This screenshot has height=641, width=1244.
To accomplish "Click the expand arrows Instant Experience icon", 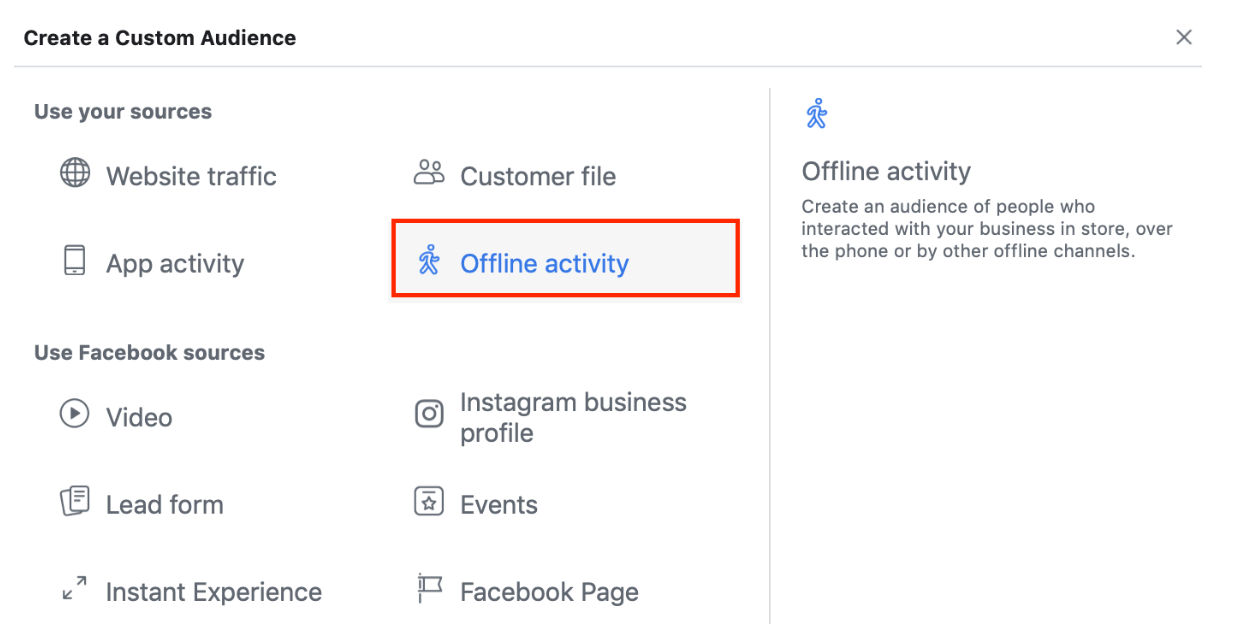I will (75, 590).
